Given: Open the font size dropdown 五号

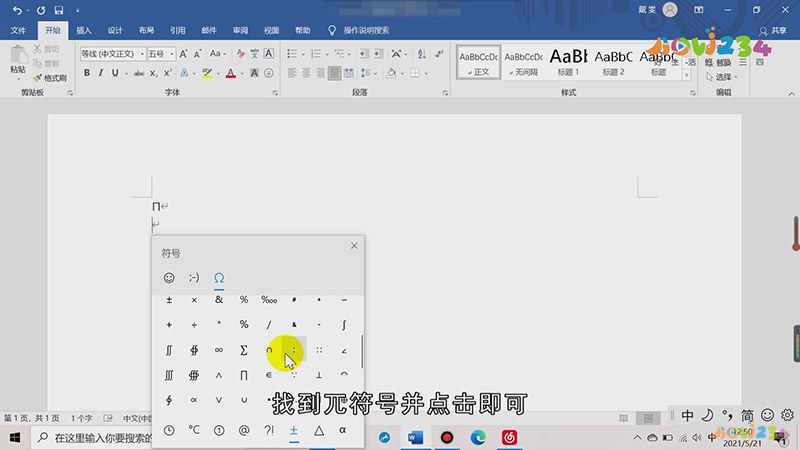Looking at the screenshot, I should [172, 54].
